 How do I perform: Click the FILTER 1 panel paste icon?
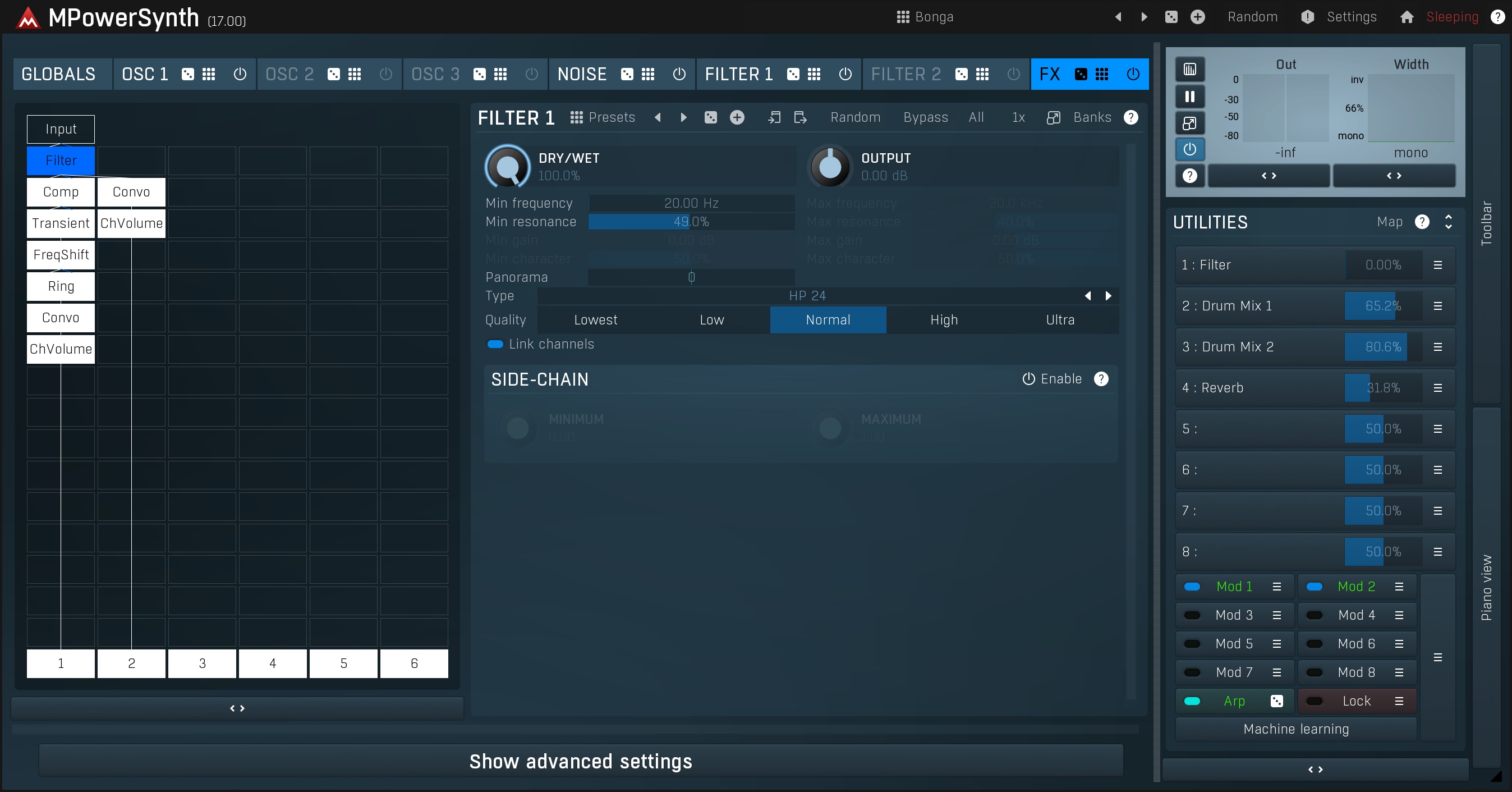(x=800, y=117)
